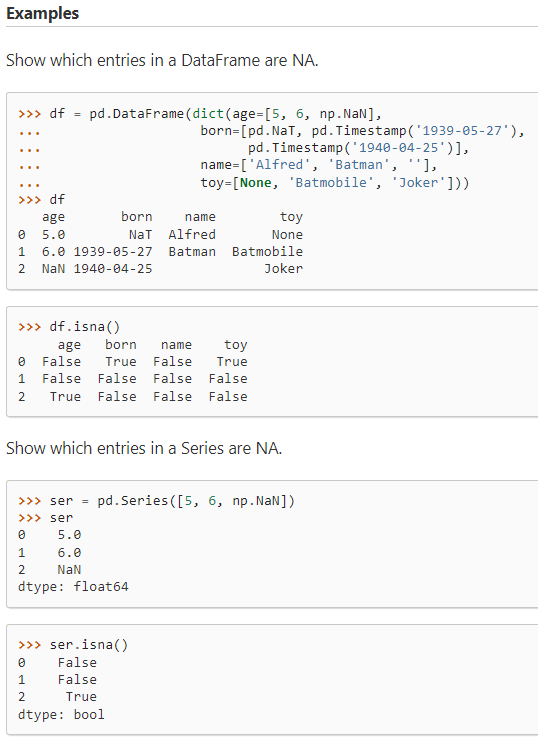The width and height of the screenshot is (538, 742).
Task: Click the 'Joker' string in the toy list code
Action: point(418,183)
